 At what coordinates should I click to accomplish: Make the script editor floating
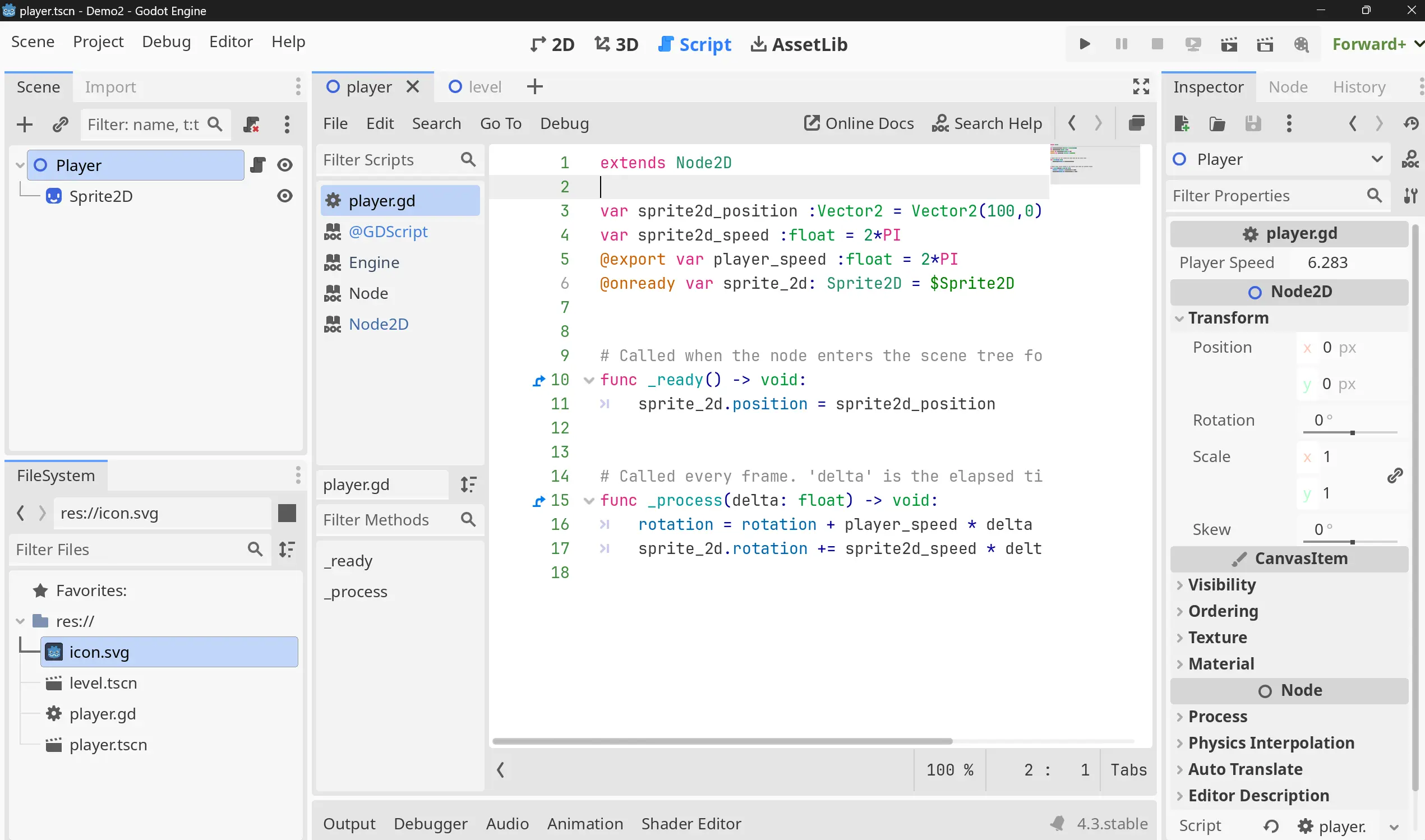tap(1136, 123)
